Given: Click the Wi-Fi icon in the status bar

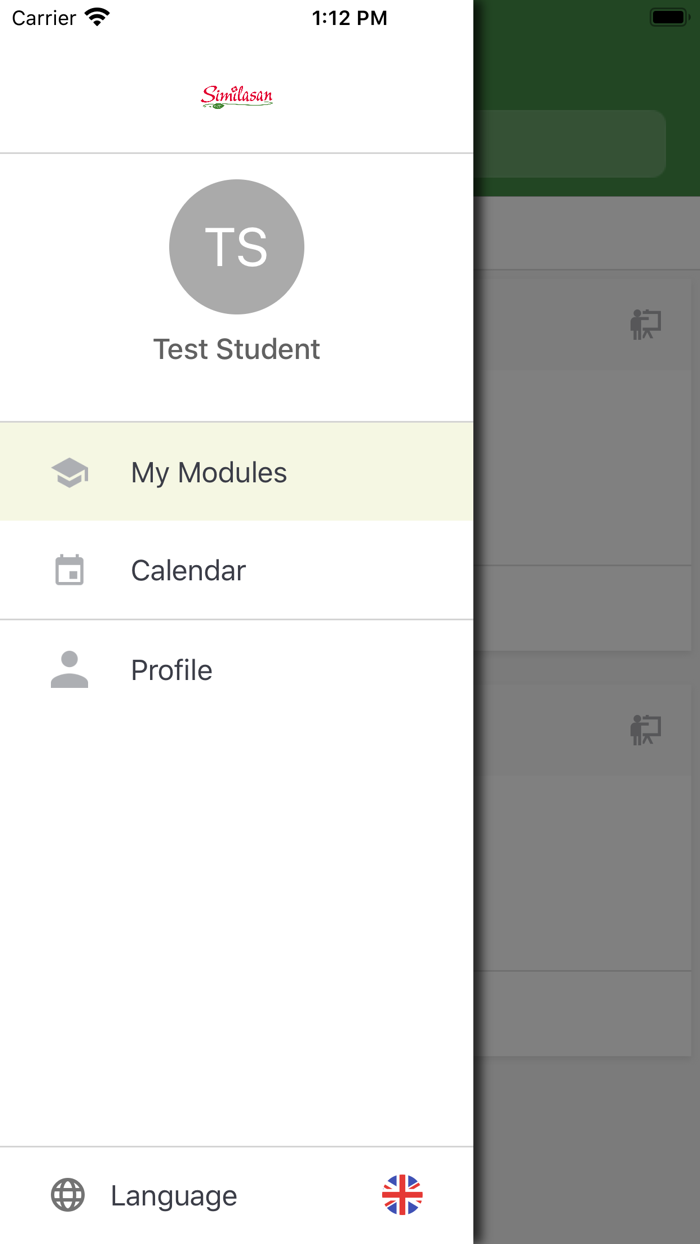Looking at the screenshot, I should 97,17.
